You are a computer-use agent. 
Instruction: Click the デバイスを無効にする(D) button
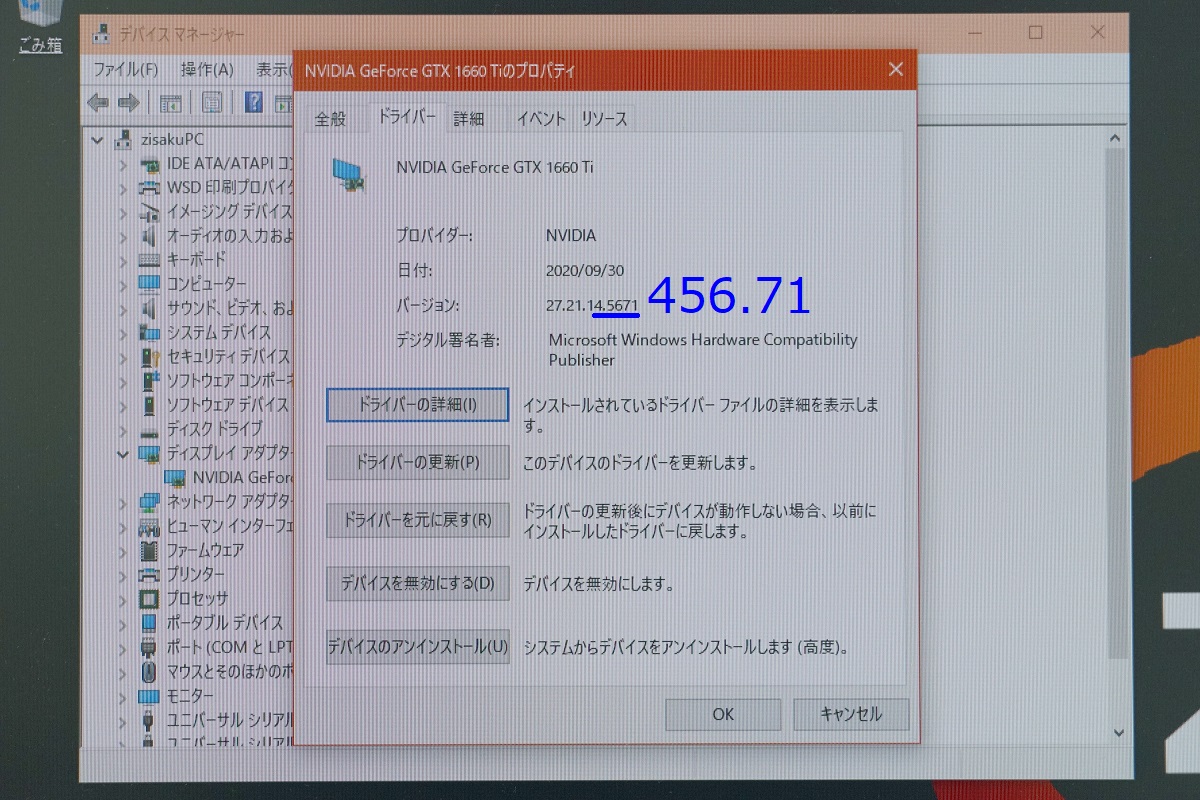click(x=417, y=583)
